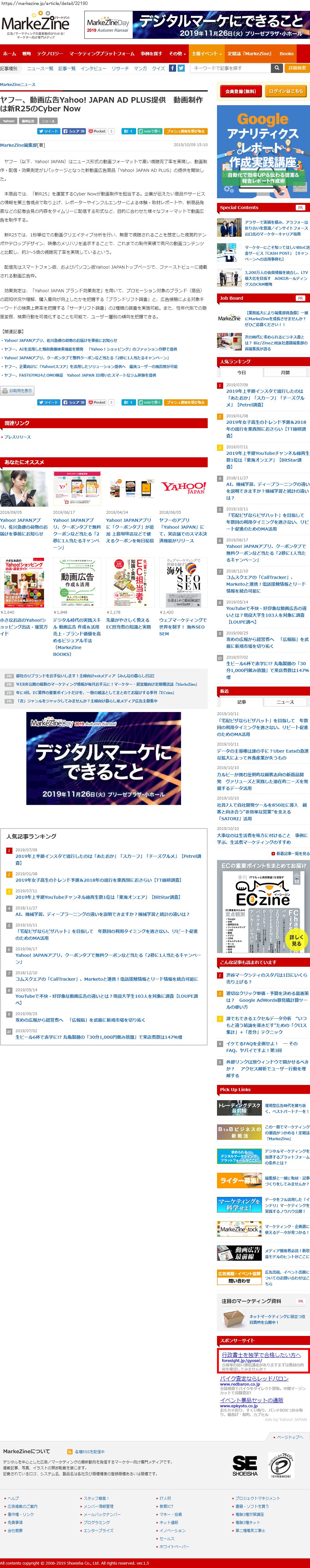
Task: Share on Facebook via top share bar
Action: click(73, 131)
